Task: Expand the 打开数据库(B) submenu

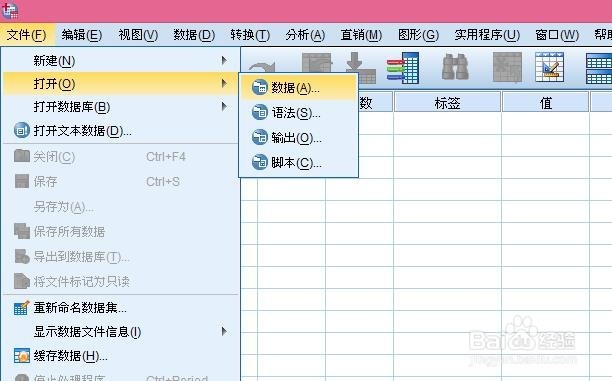Action: point(120,107)
